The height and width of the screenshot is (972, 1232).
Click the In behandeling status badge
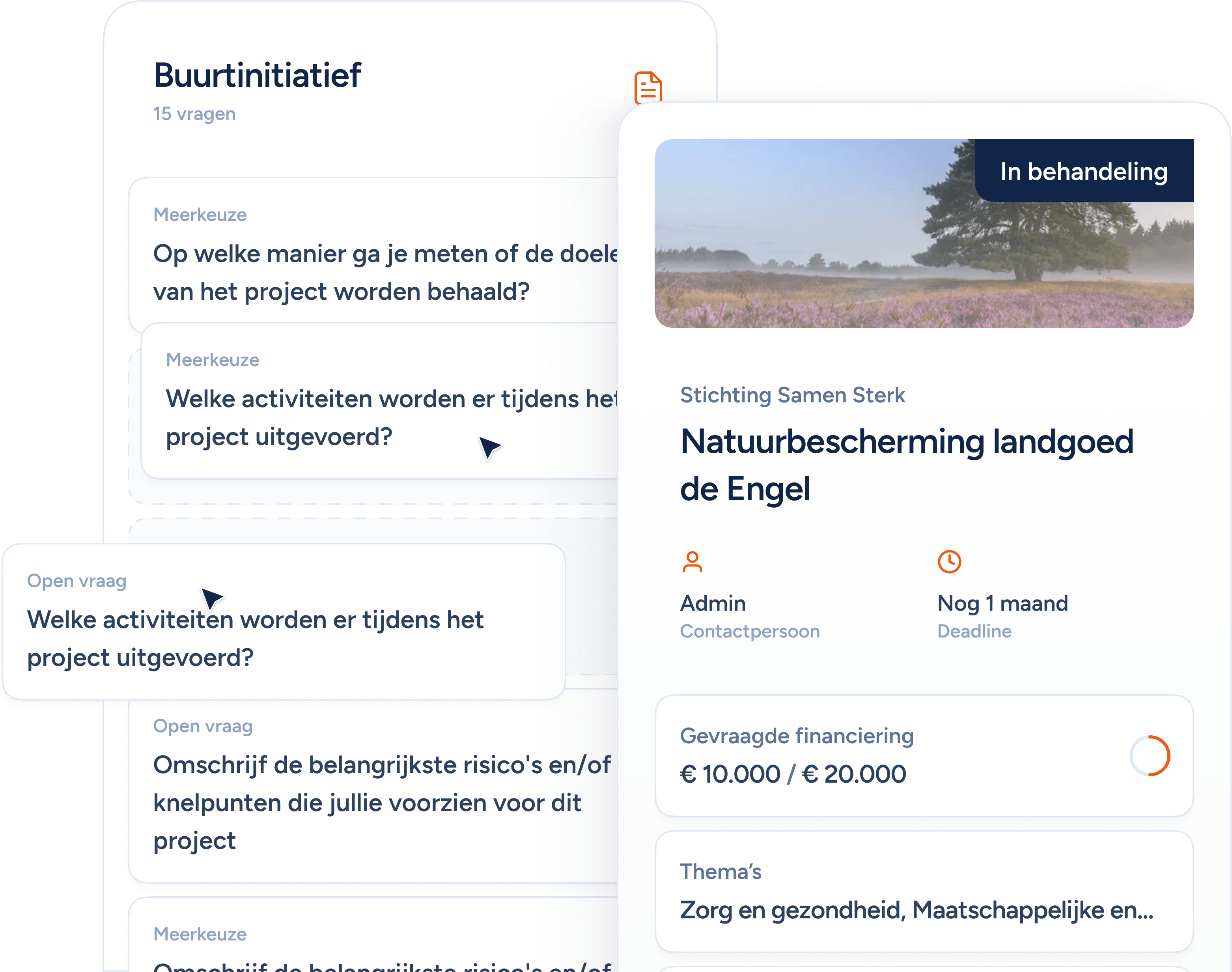click(x=1084, y=170)
